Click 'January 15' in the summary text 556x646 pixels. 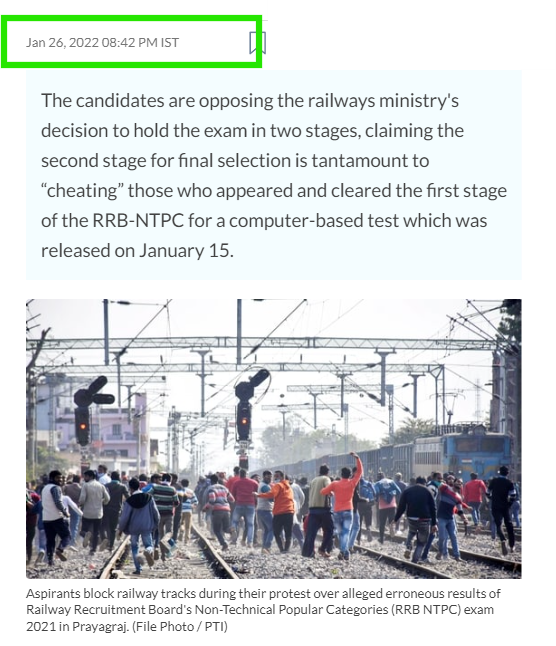(184, 251)
